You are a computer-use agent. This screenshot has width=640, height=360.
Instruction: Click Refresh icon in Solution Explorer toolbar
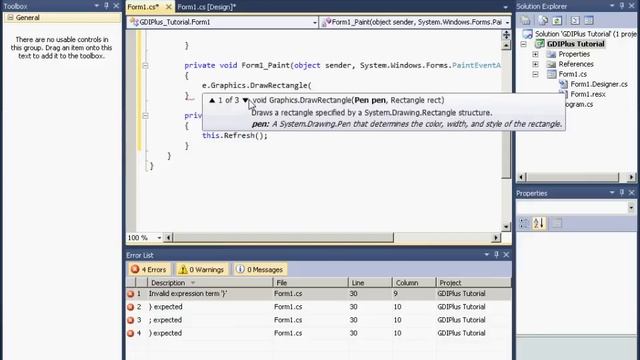coord(557,20)
